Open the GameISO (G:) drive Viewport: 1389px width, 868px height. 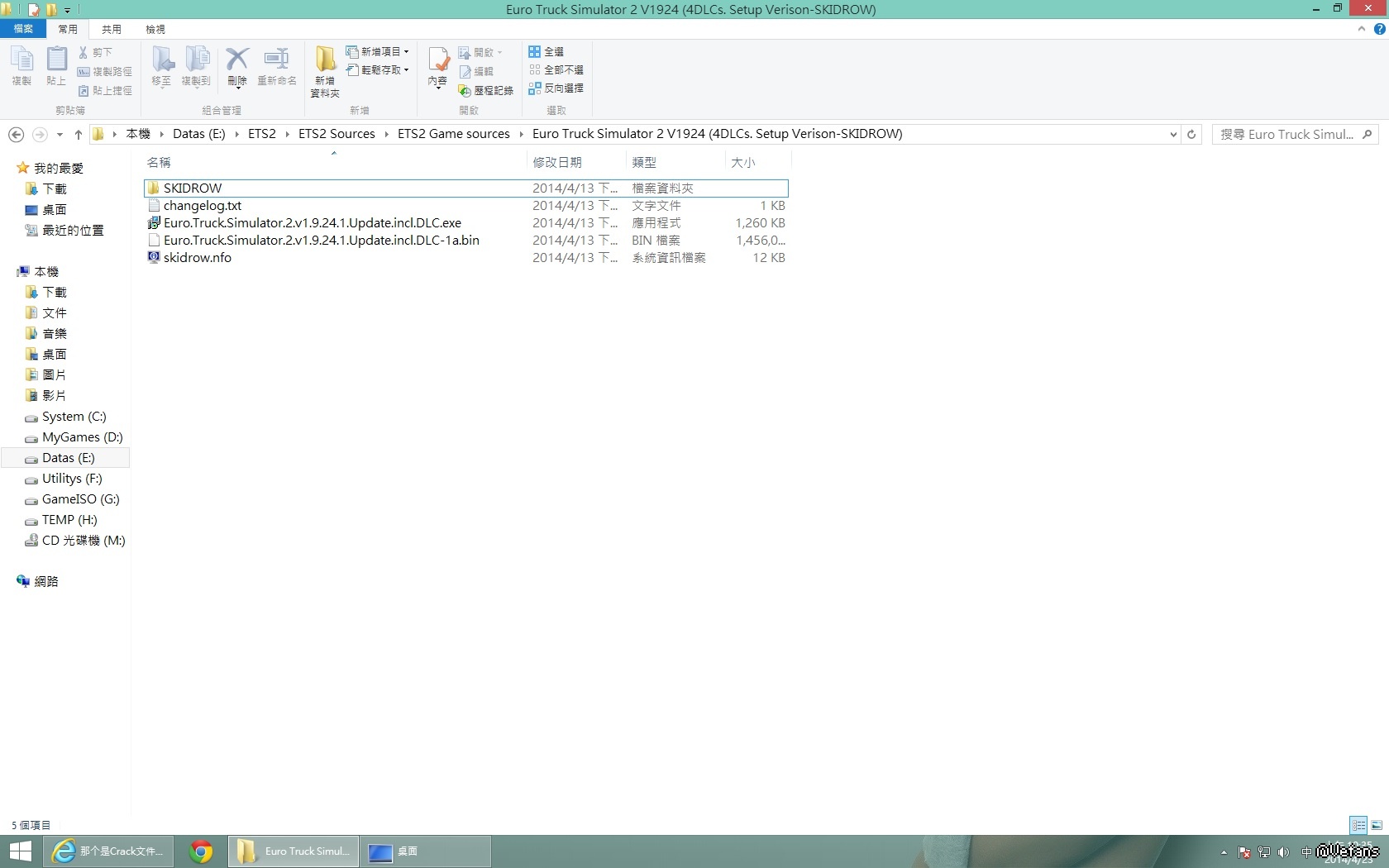pos(72,498)
